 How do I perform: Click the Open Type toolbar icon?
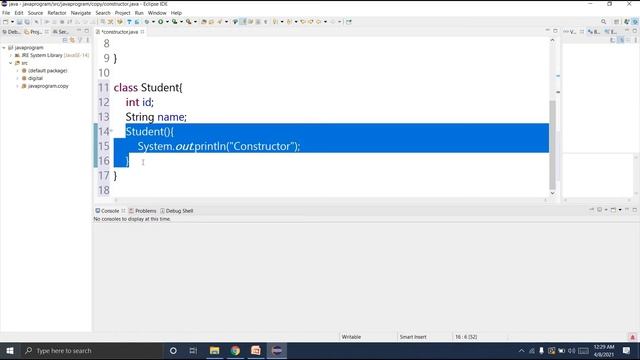pos(203,22)
